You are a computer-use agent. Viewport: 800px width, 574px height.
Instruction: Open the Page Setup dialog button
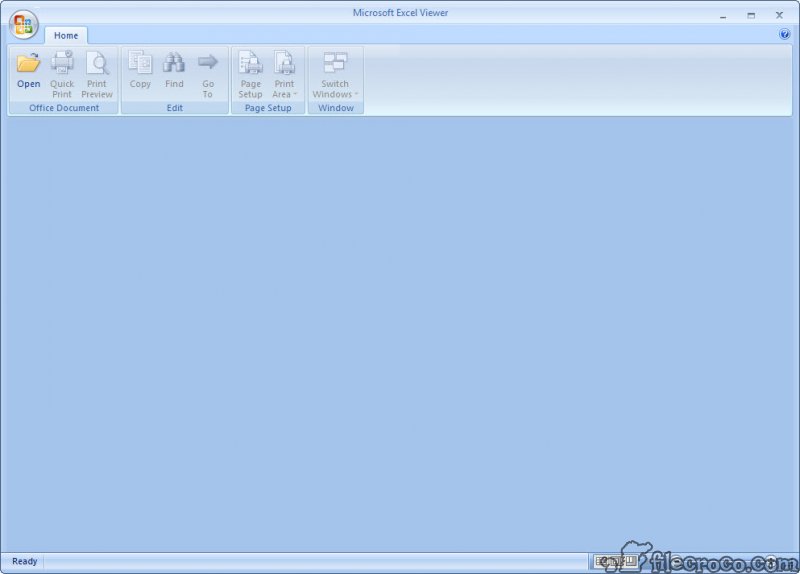click(251, 74)
